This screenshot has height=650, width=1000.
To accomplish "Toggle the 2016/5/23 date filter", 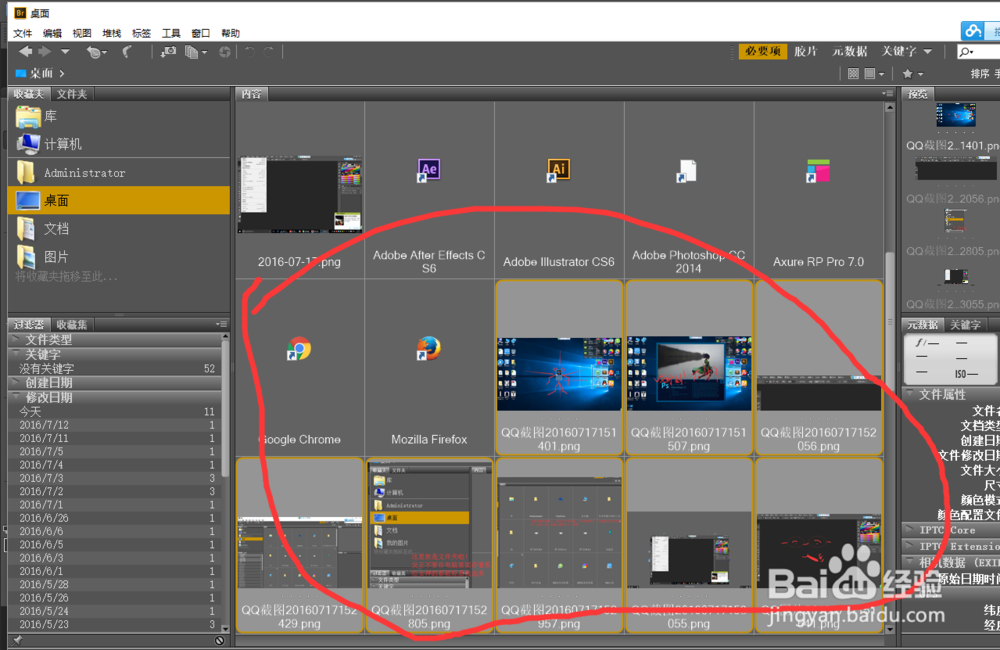I will click(x=115, y=624).
